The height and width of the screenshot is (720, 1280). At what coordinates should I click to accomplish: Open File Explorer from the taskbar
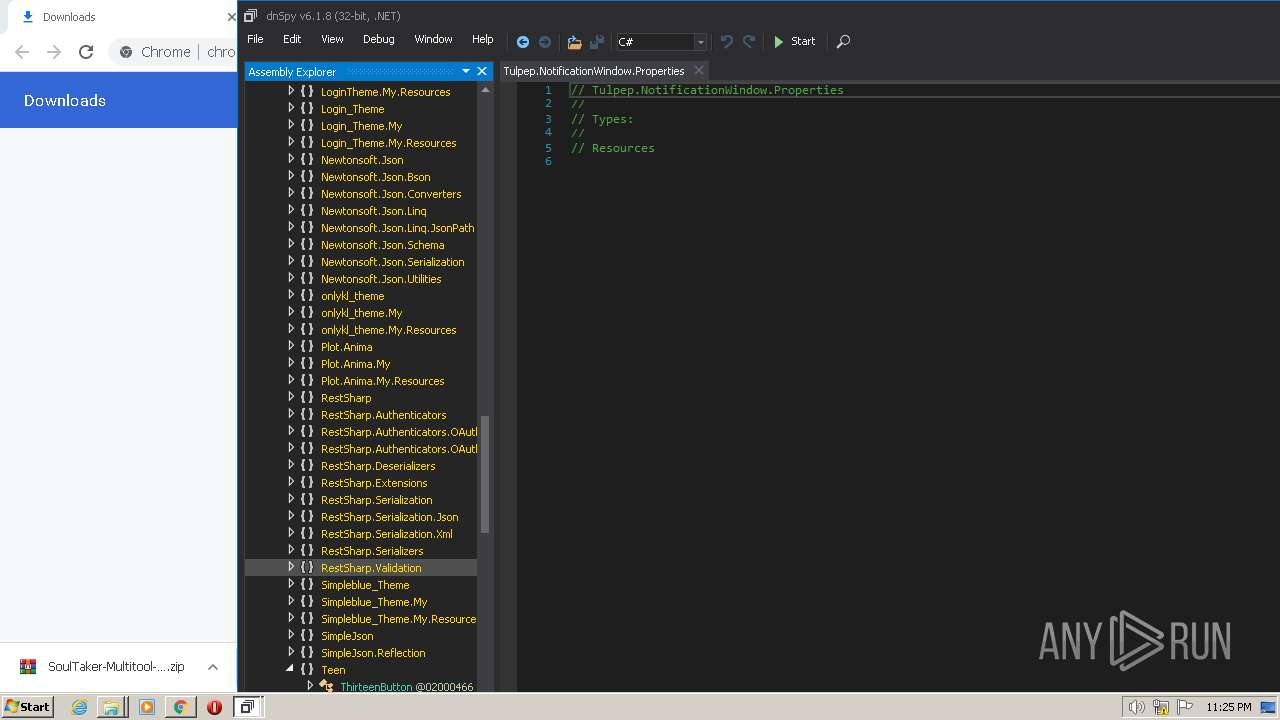[111, 707]
